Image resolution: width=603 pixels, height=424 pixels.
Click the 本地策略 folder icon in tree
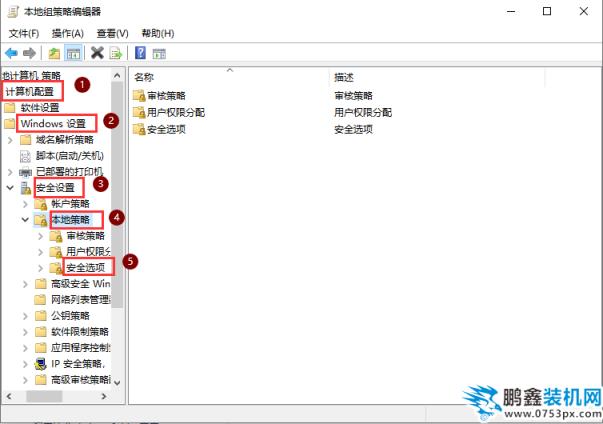tap(41, 220)
